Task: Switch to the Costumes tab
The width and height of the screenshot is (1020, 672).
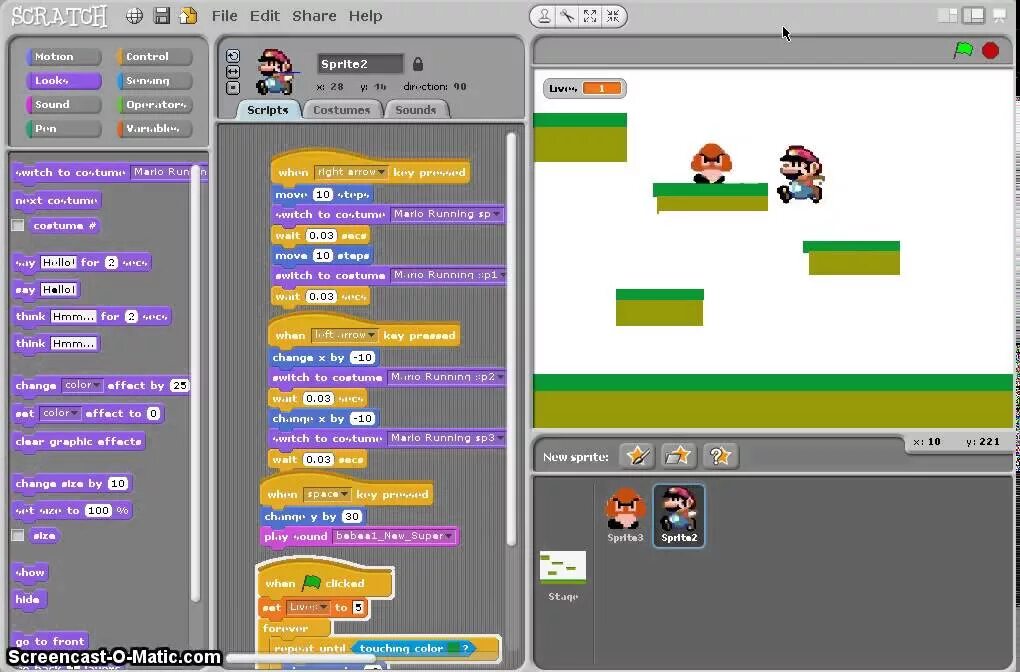Action: (342, 110)
